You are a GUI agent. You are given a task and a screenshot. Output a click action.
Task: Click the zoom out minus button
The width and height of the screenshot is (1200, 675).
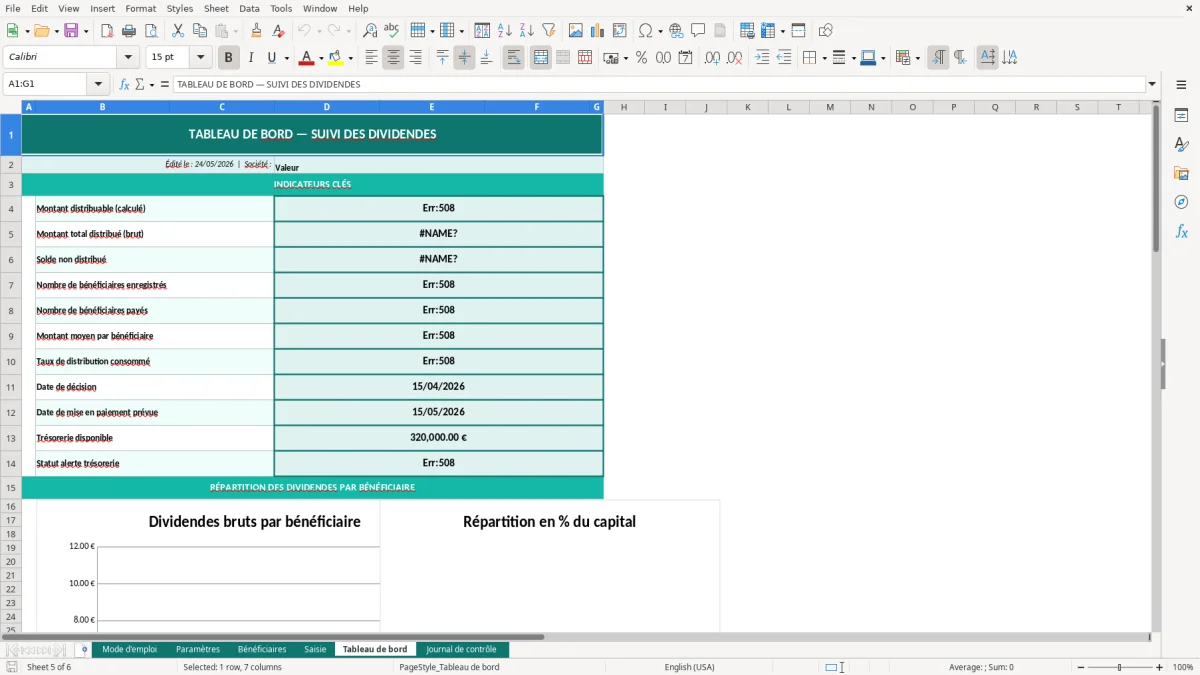tap(1080, 667)
